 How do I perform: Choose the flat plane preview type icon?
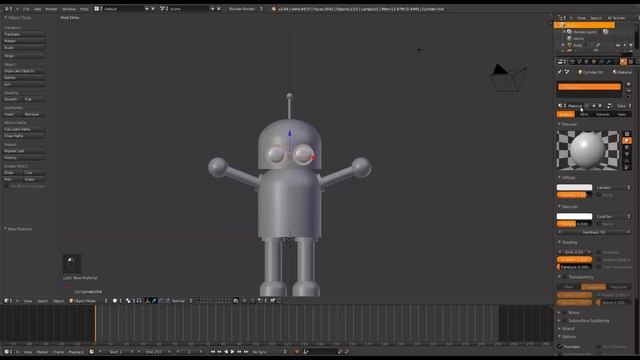click(x=627, y=134)
